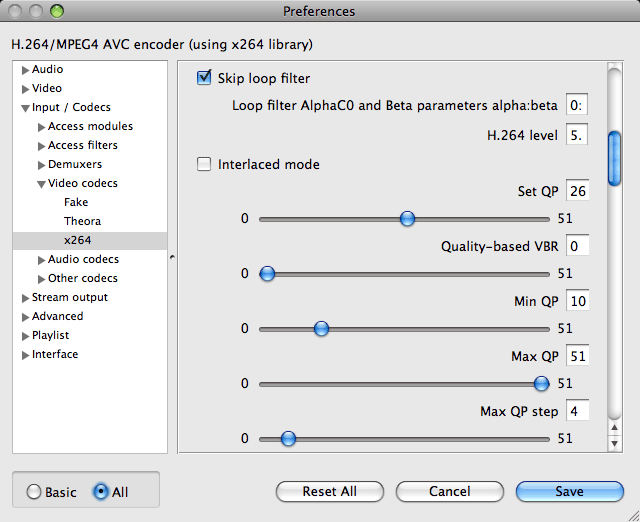Enable Interlaced mode checkbox

(204, 164)
